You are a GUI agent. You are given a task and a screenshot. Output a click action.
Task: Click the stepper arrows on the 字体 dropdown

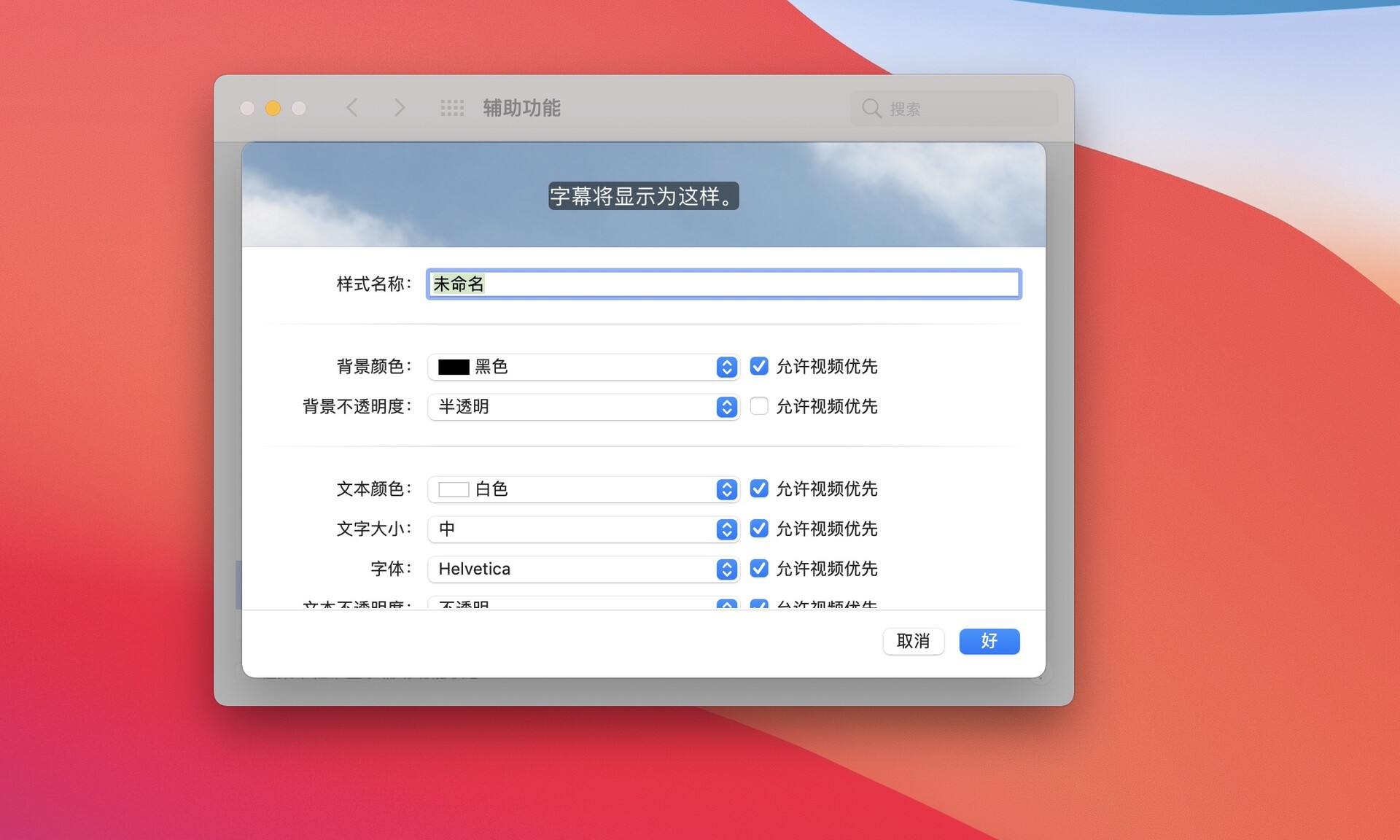pyautogui.click(x=726, y=569)
